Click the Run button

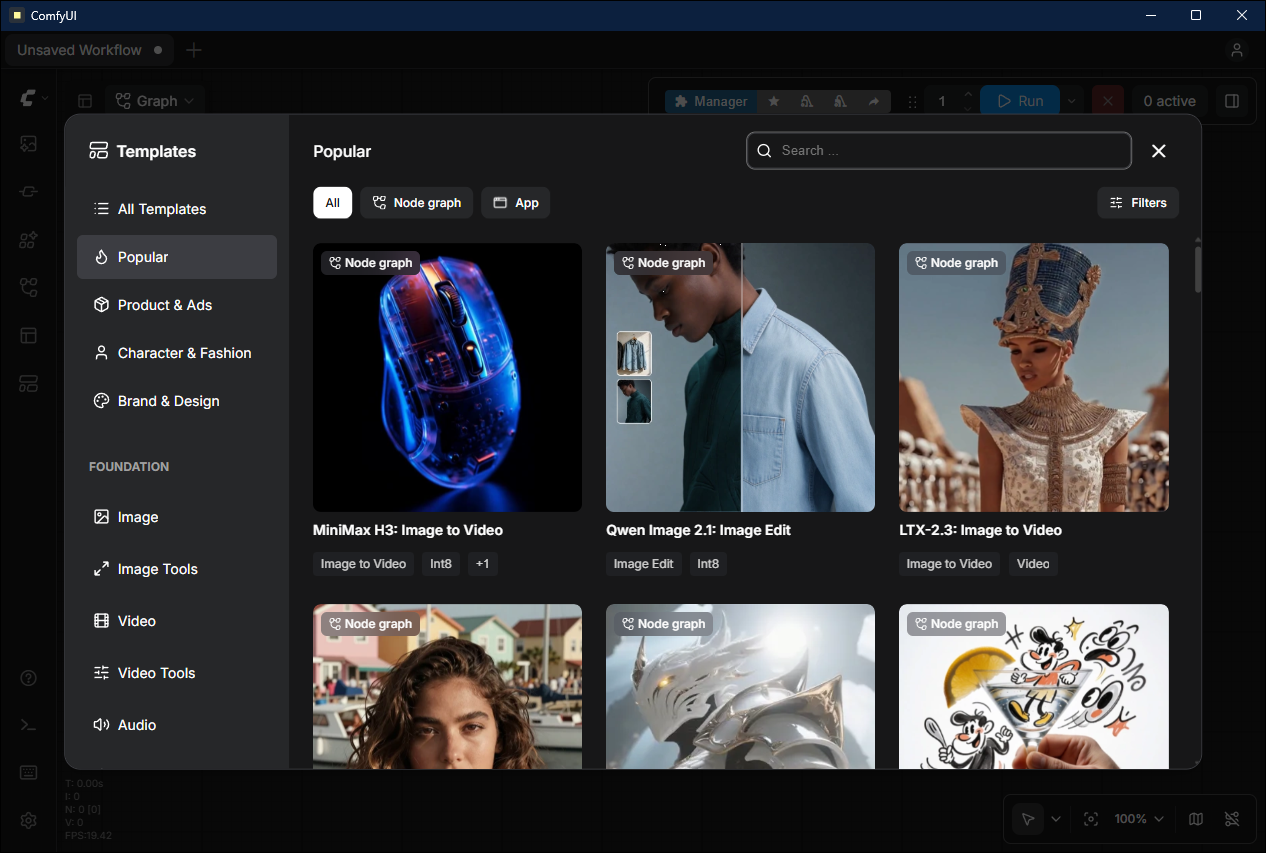pyautogui.click(x=1019, y=101)
